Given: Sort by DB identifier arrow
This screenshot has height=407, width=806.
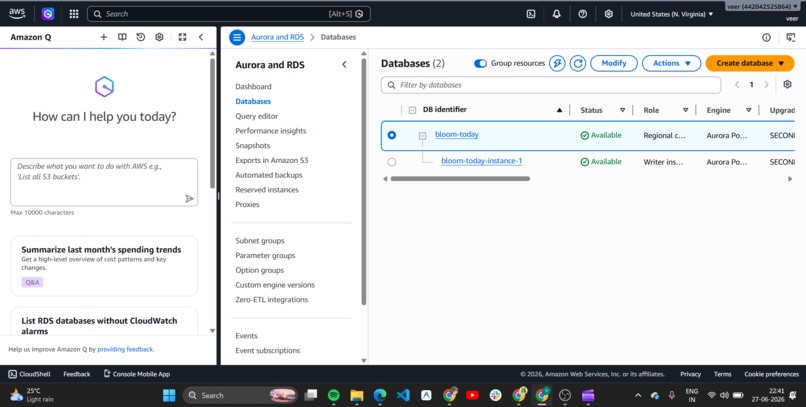Looking at the screenshot, I should pyautogui.click(x=559, y=110).
